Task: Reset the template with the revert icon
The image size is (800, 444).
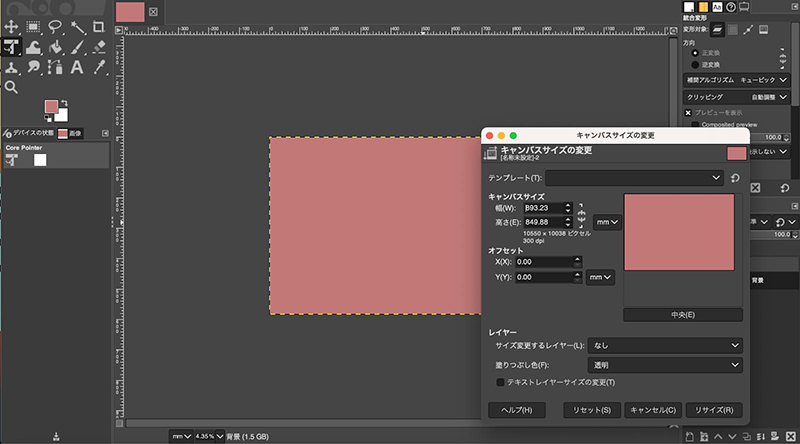Action: pyautogui.click(x=735, y=178)
